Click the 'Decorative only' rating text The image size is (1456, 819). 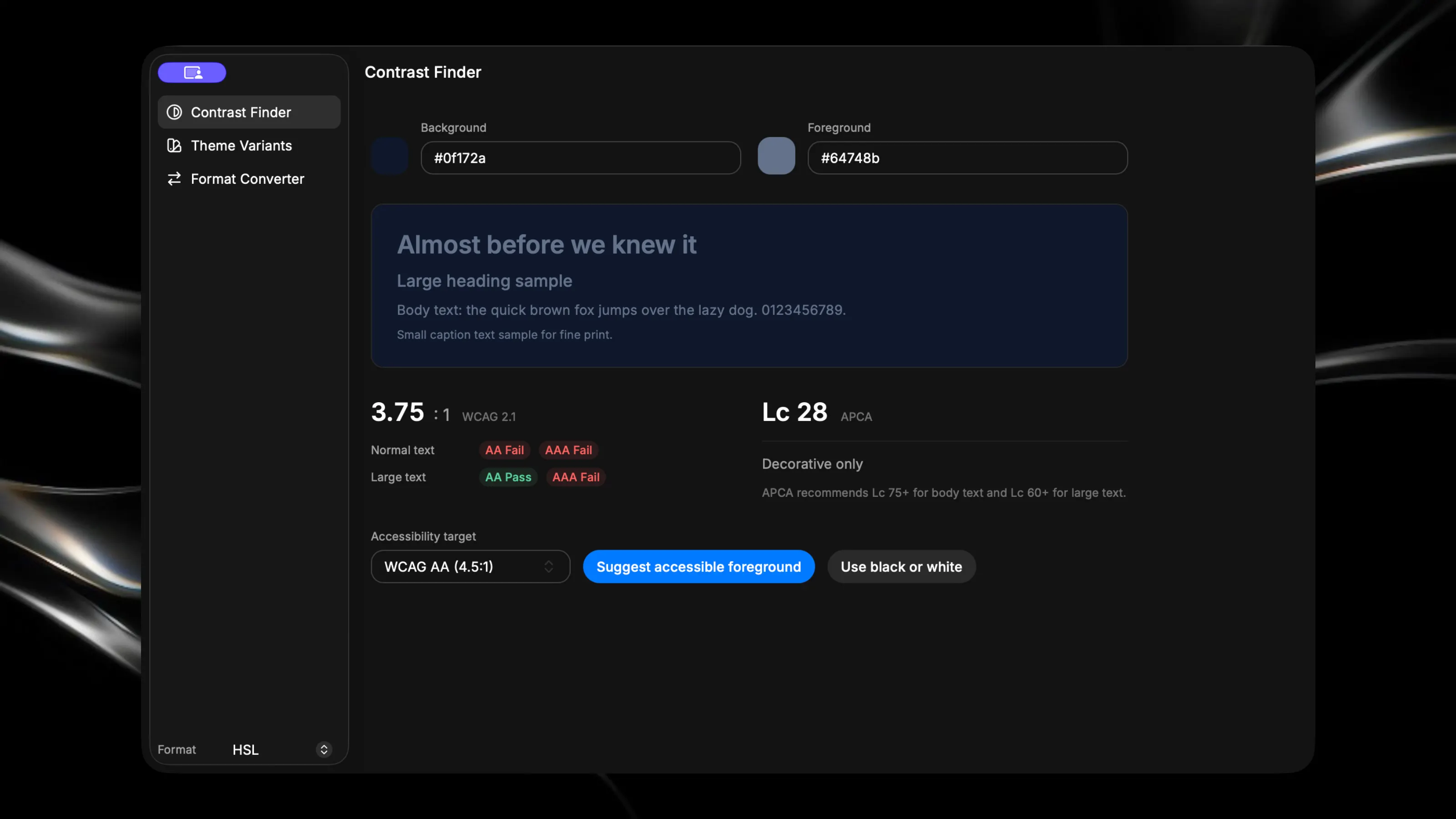point(812,464)
